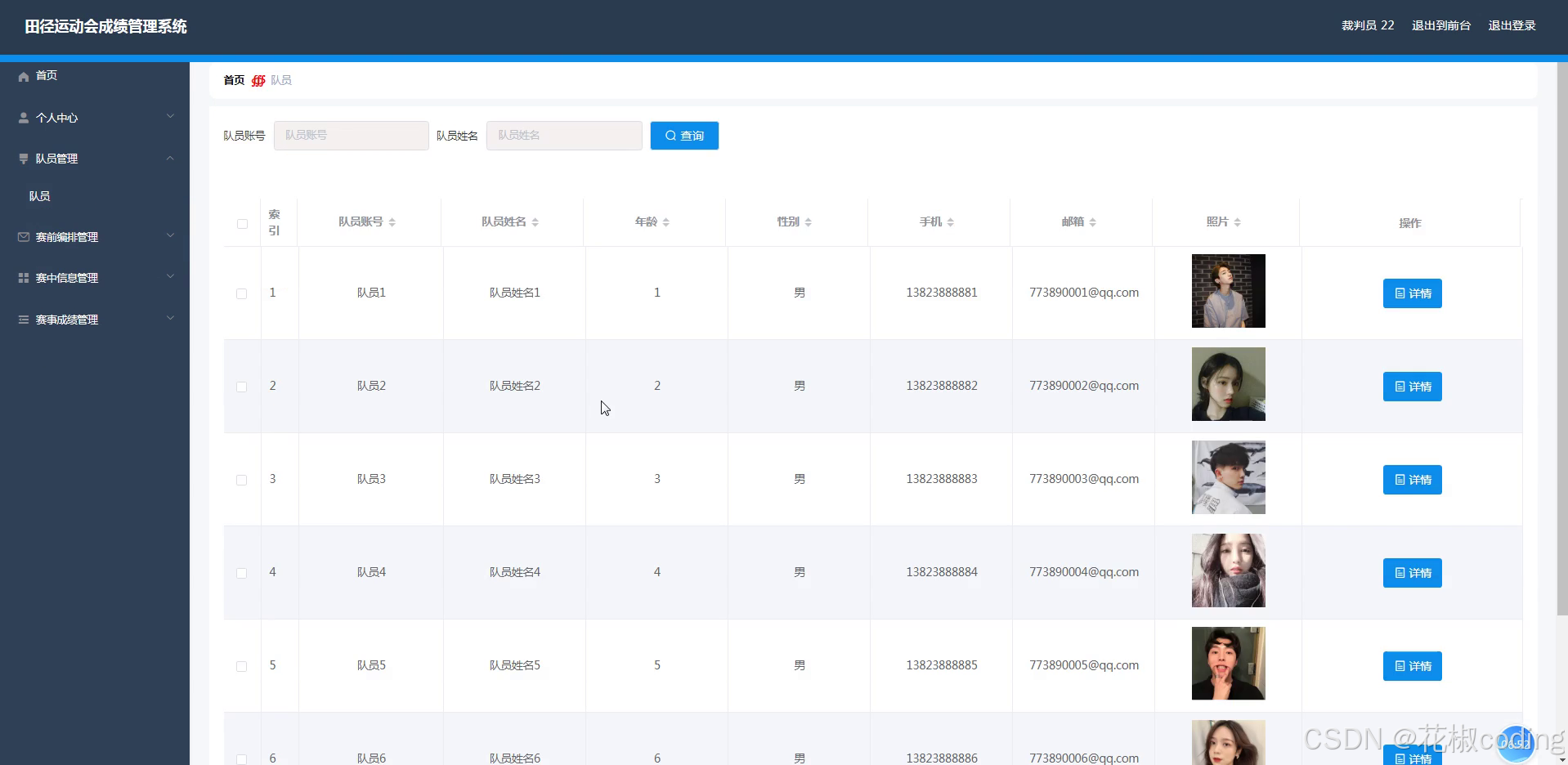Image resolution: width=1568 pixels, height=765 pixels.
Task: Click 退出到前台 link
Action: (x=1440, y=26)
